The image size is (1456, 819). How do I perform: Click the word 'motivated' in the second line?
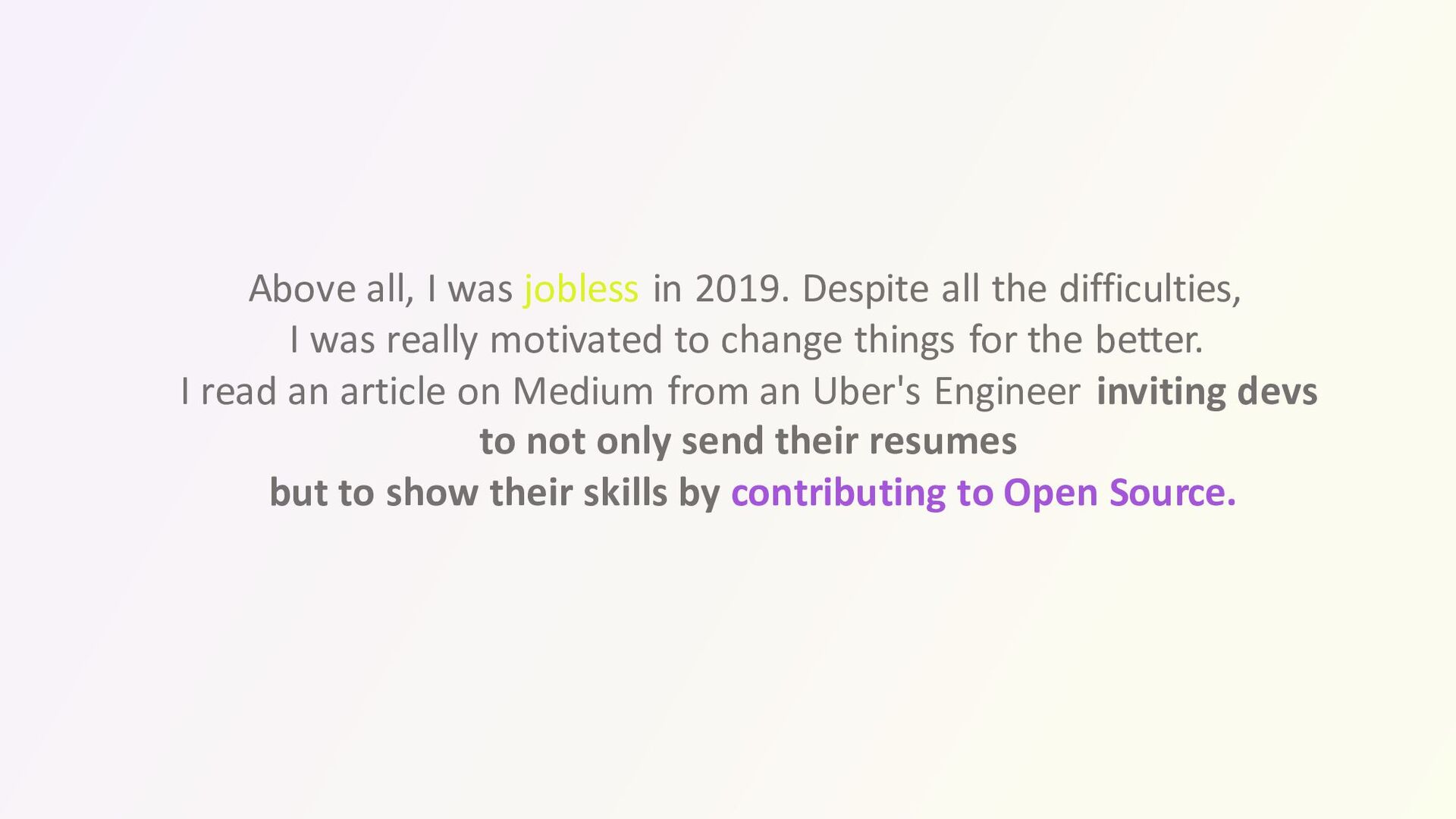coord(576,340)
